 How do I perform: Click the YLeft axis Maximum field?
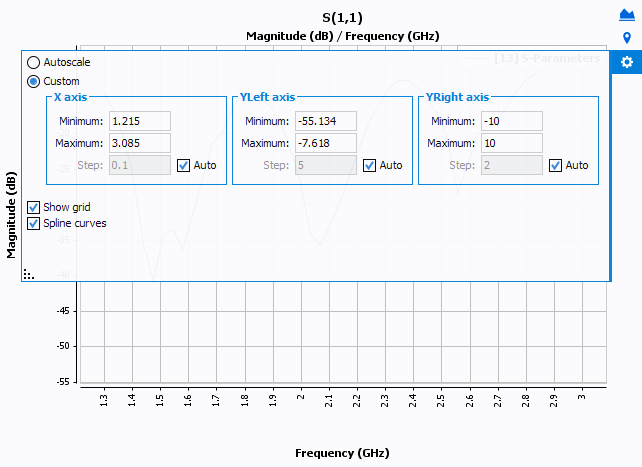(x=326, y=143)
